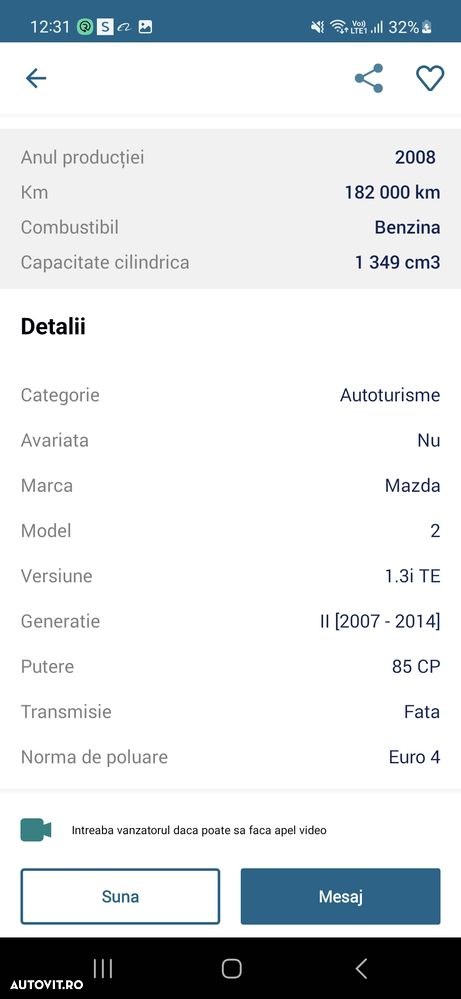Tap the Km 182 000 km value
The image size is (461, 999).
(392, 192)
